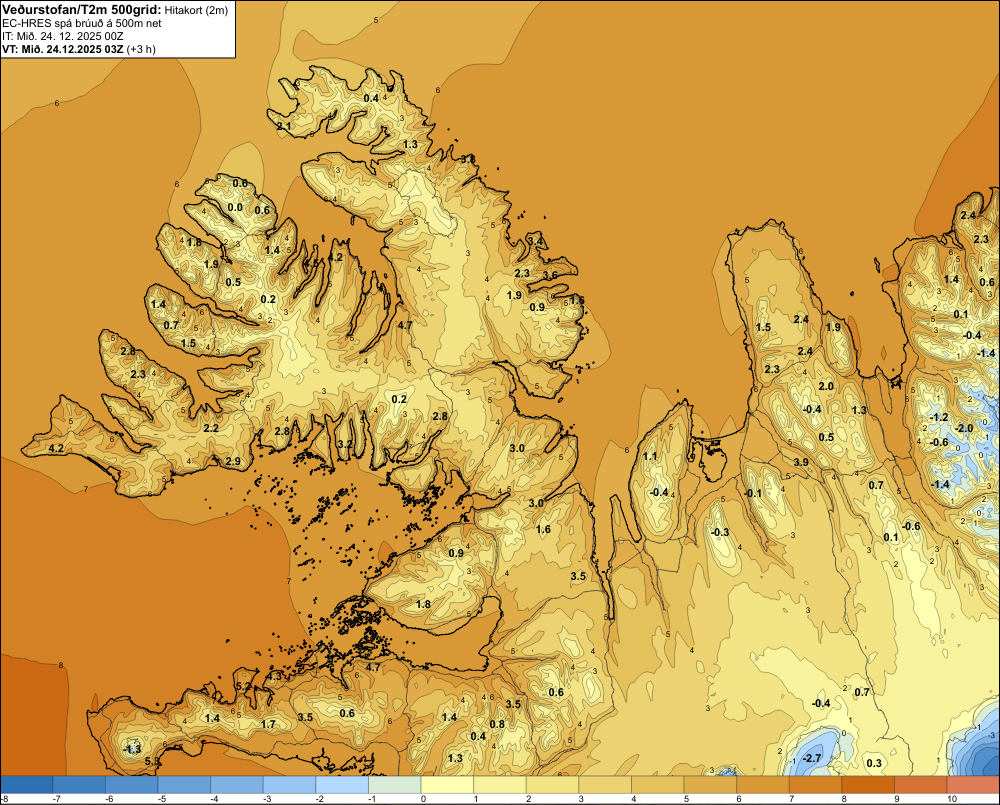Click the title text "Veðurstofan/T2m 500grid:"
Image resolution: width=1000 pixels, height=805 pixels.
click(x=82, y=10)
